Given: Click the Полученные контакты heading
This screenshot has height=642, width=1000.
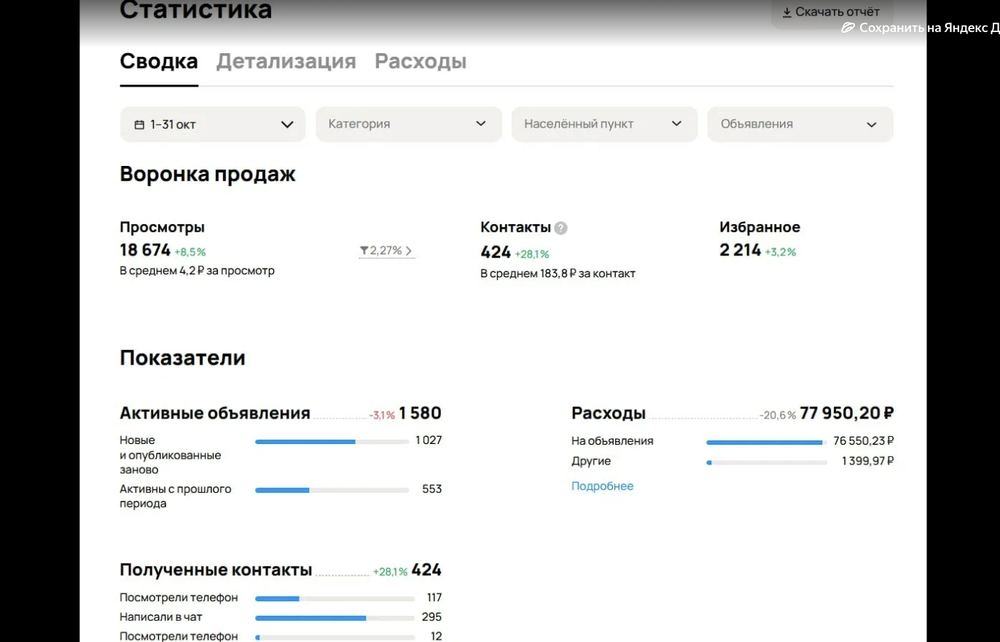Looking at the screenshot, I should click(x=216, y=570).
